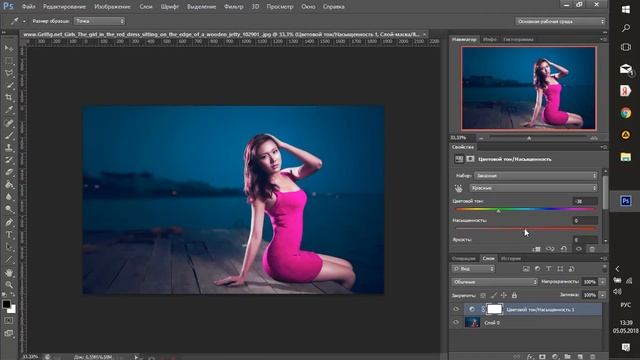
Task: Open the blend mode Обычные dropdown
Action: (495, 282)
